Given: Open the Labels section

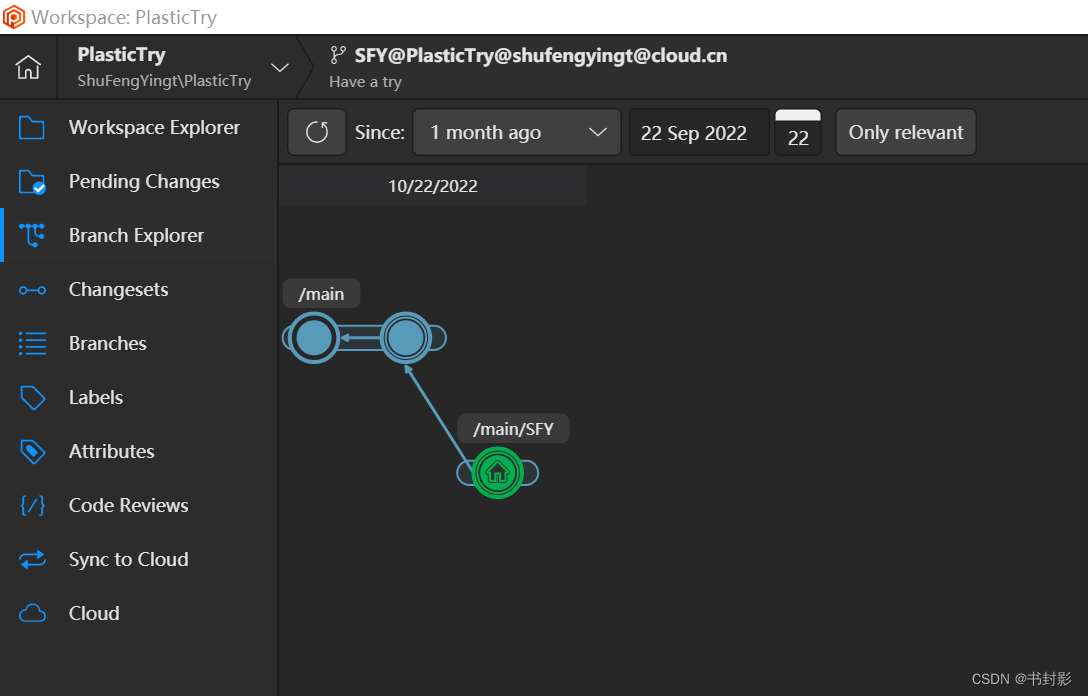Looking at the screenshot, I should 139,398.
